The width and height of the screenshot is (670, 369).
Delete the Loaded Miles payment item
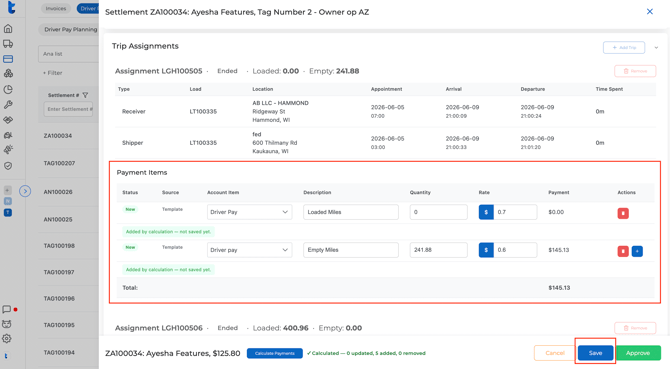pyautogui.click(x=623, y=213)
